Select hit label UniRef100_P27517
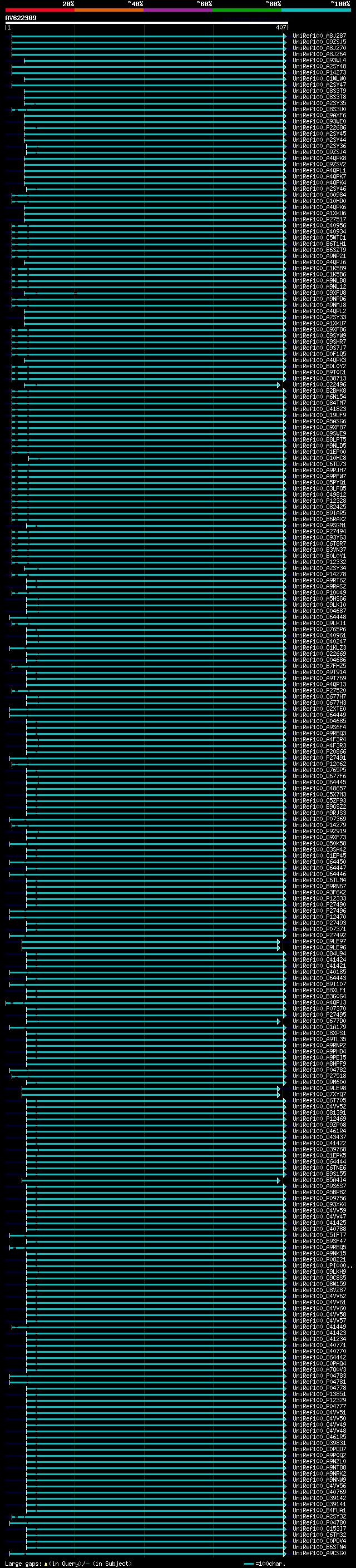 pos(319,219)
